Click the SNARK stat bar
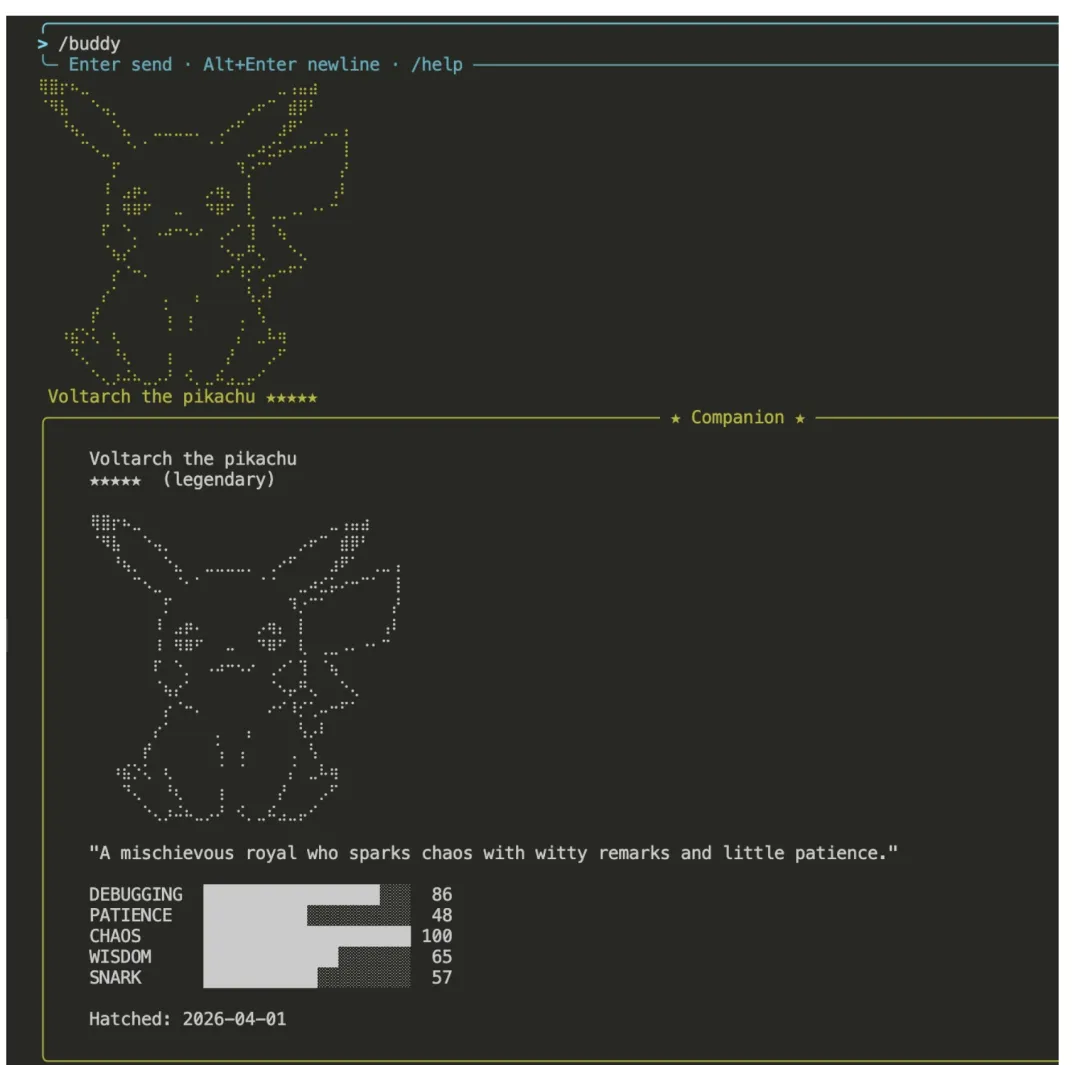 pyautogui.click(x=307, y=978)
